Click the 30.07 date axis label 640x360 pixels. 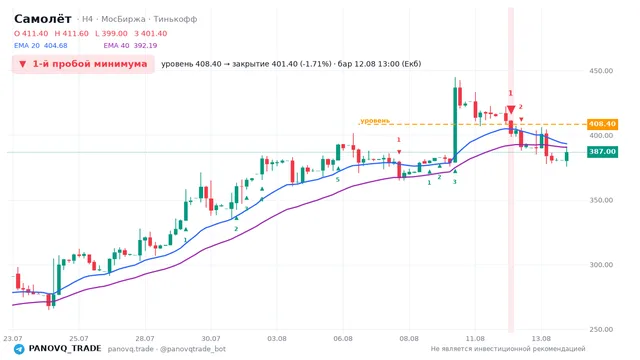point(211,338)
